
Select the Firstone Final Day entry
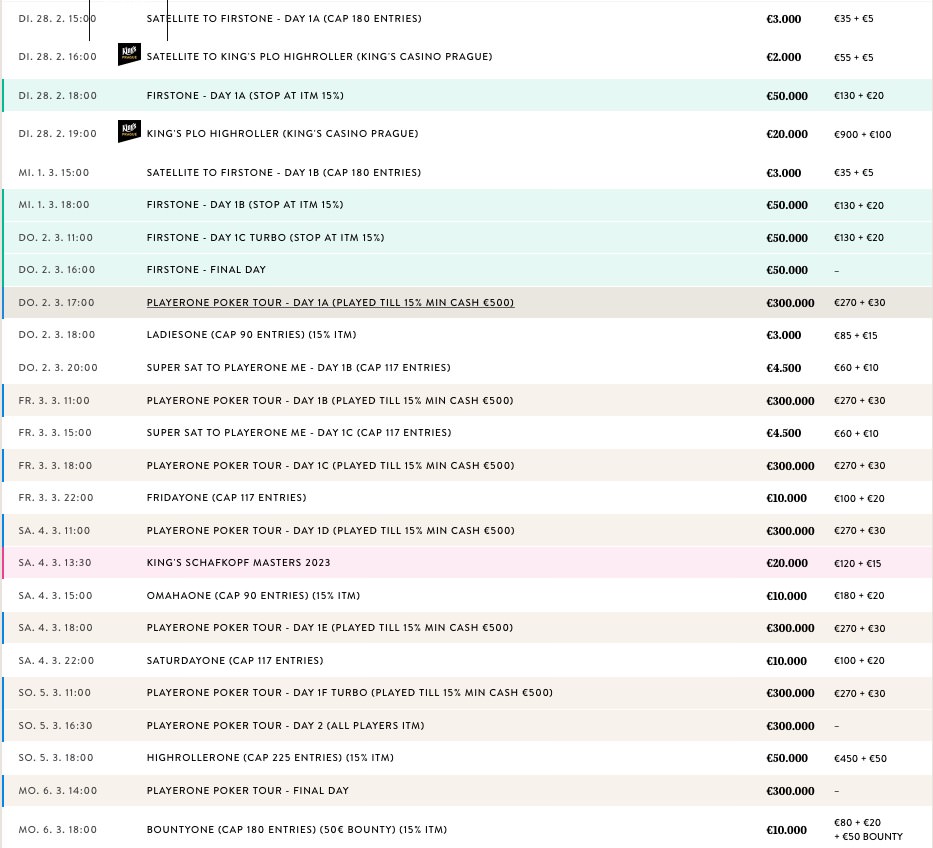coord(206,270)
